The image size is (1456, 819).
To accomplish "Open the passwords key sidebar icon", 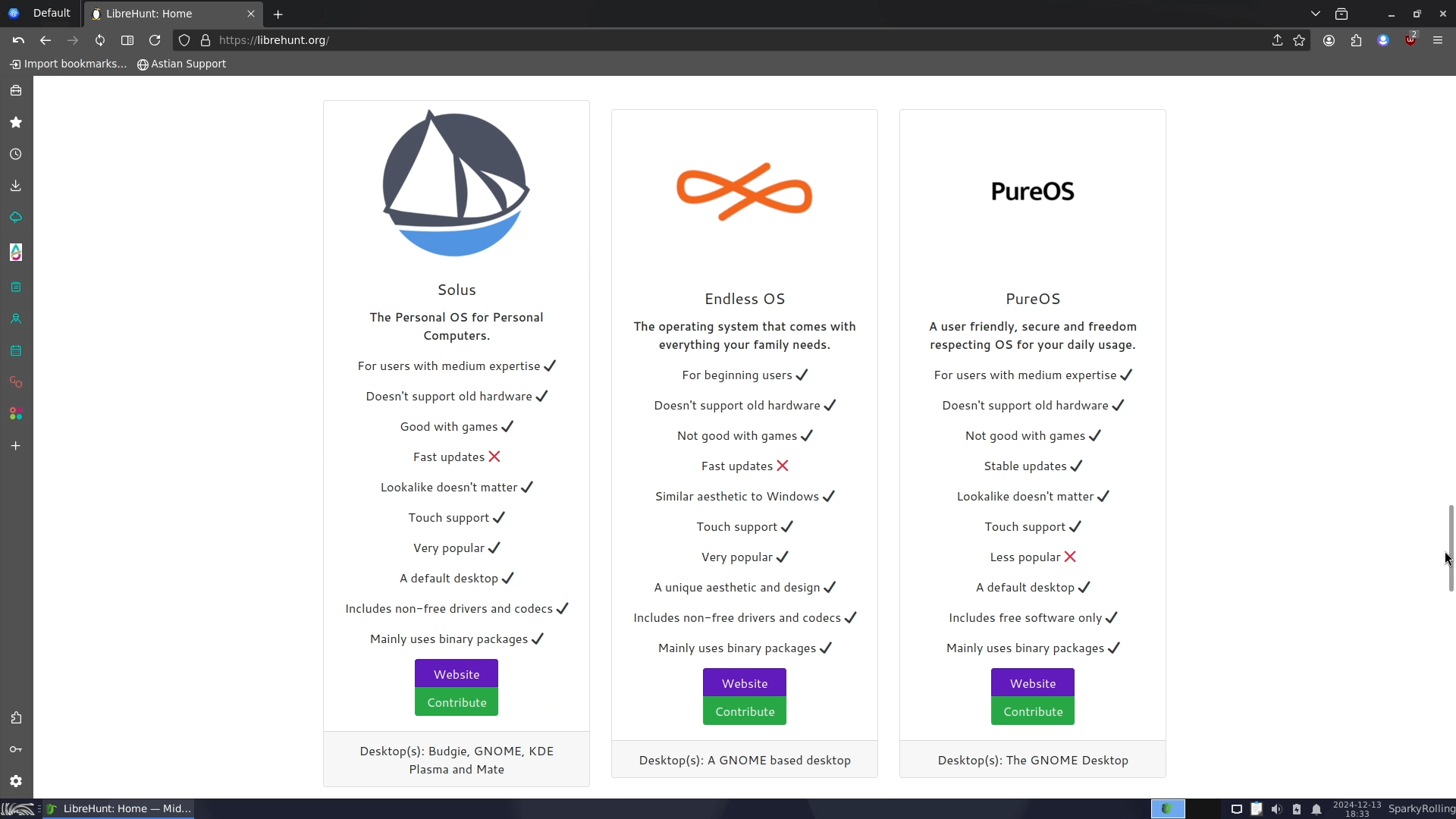I will tap(16, 749).
